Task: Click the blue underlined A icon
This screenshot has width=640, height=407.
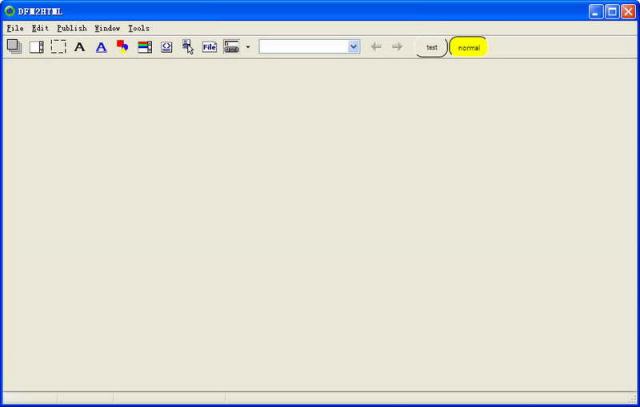Action: point(101,47)
